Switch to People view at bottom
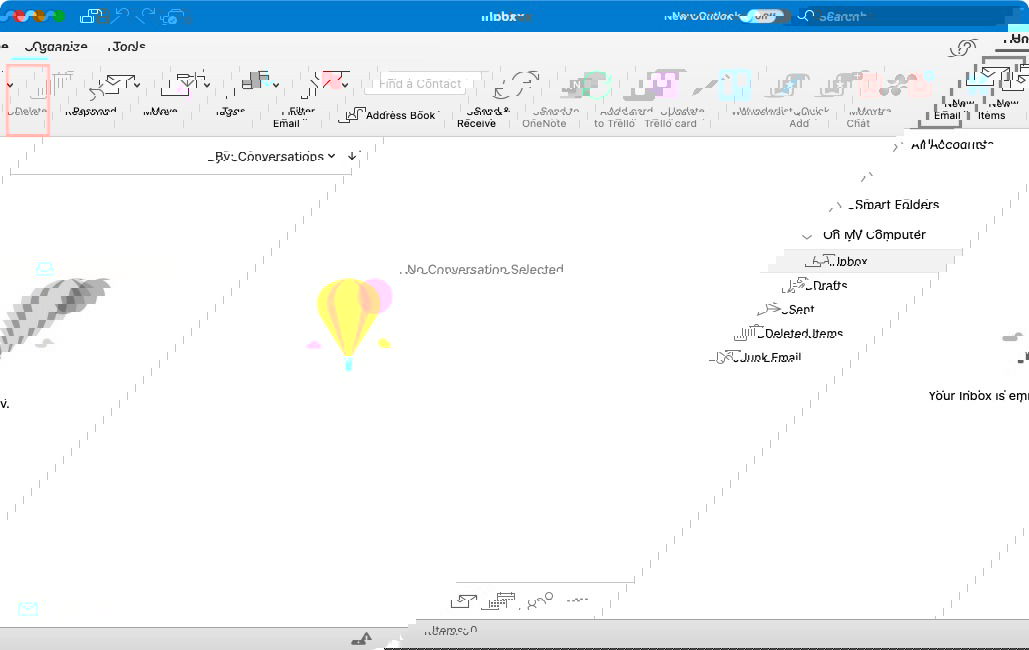 click(x=540, y=601)
